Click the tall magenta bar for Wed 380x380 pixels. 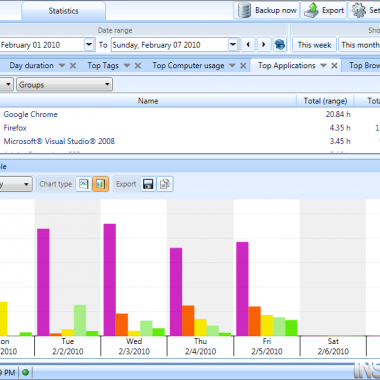(110, 280)
